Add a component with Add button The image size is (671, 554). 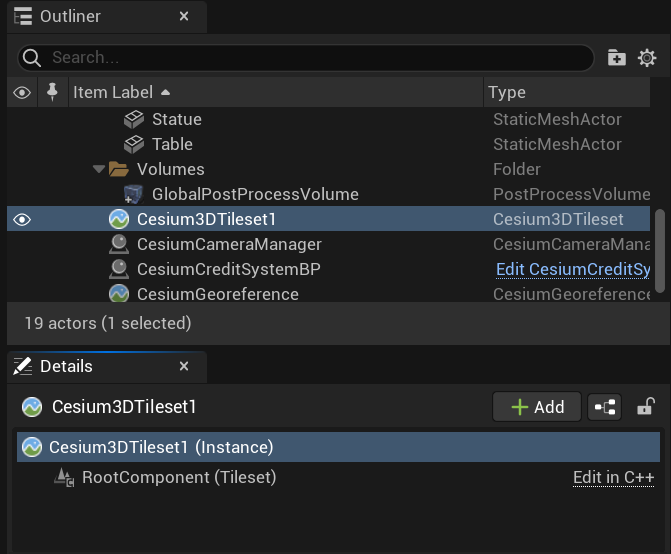point(537,407)
